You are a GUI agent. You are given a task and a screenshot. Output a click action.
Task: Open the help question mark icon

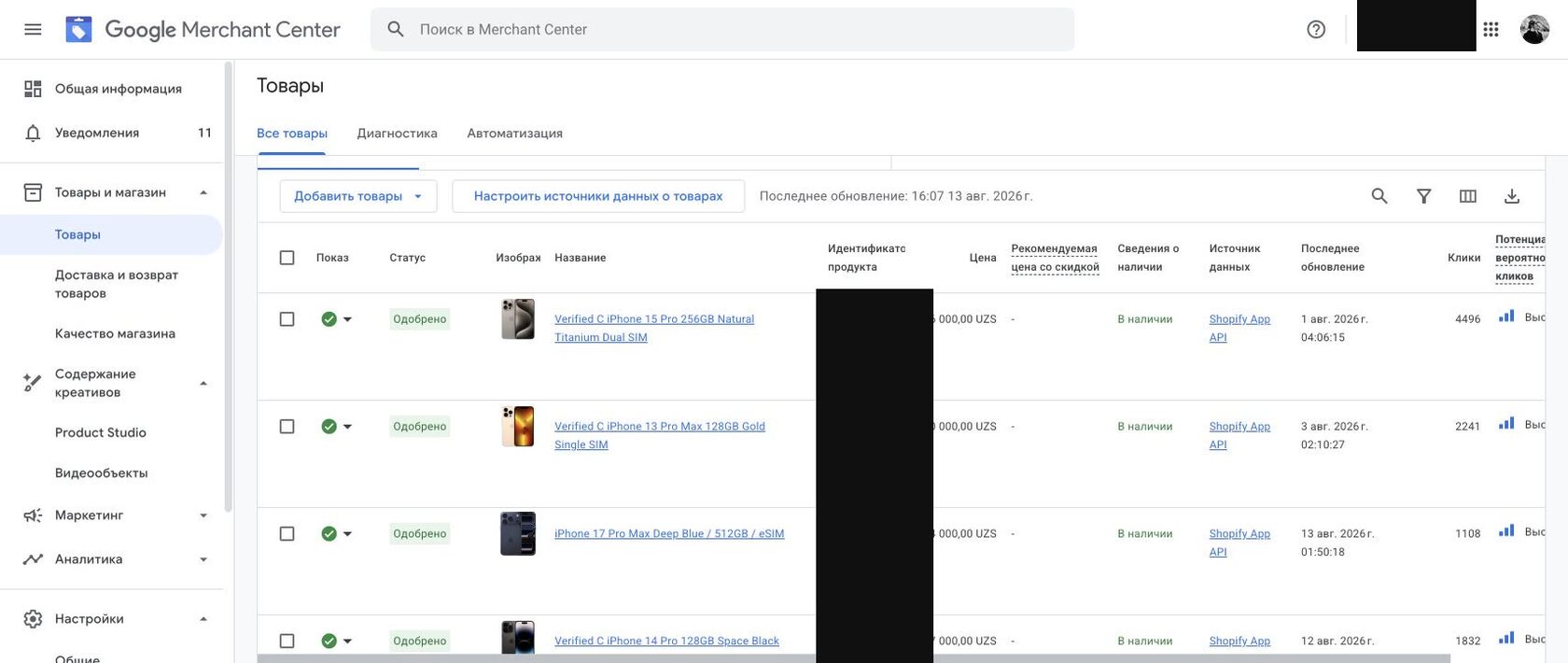tap(1316, 29)
